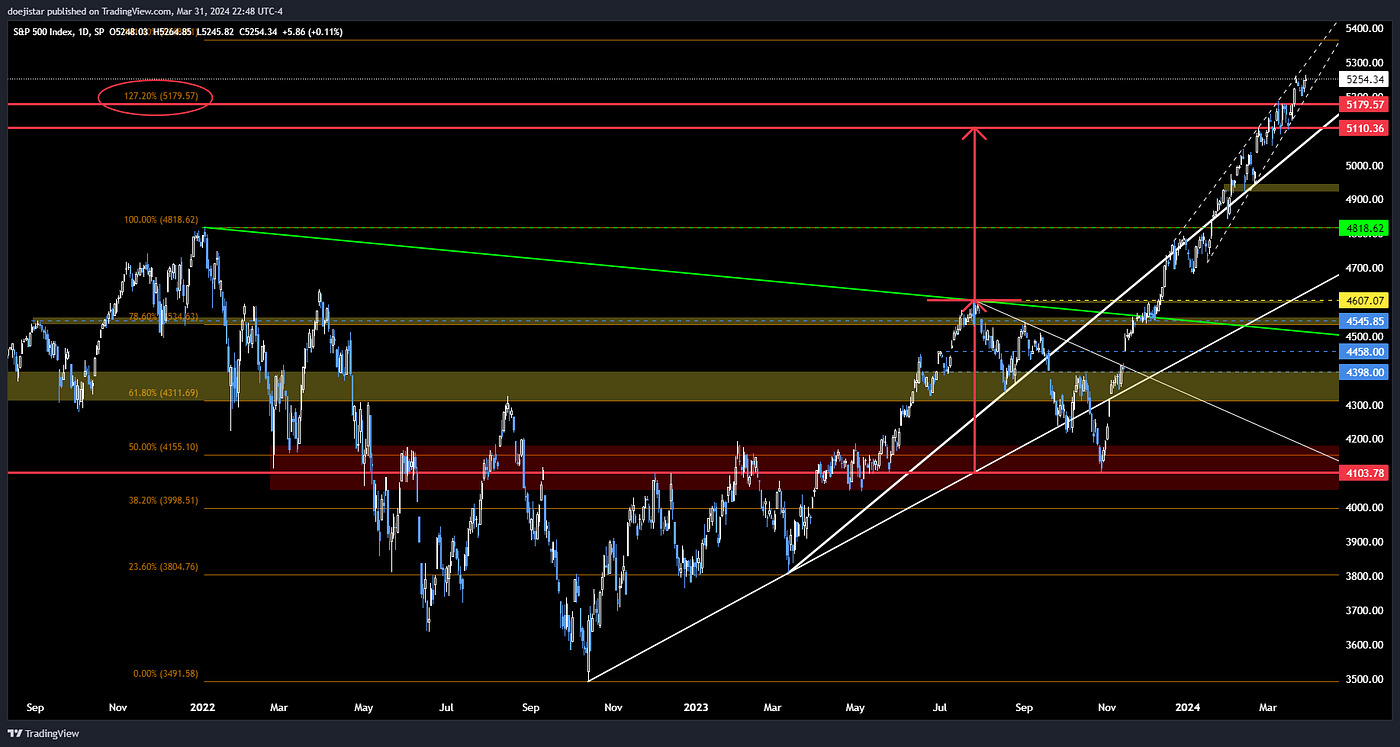Toggle the green 4818.62 price level label
The height and width of the screenshot is (747, 1400).
pos(1364,229)
